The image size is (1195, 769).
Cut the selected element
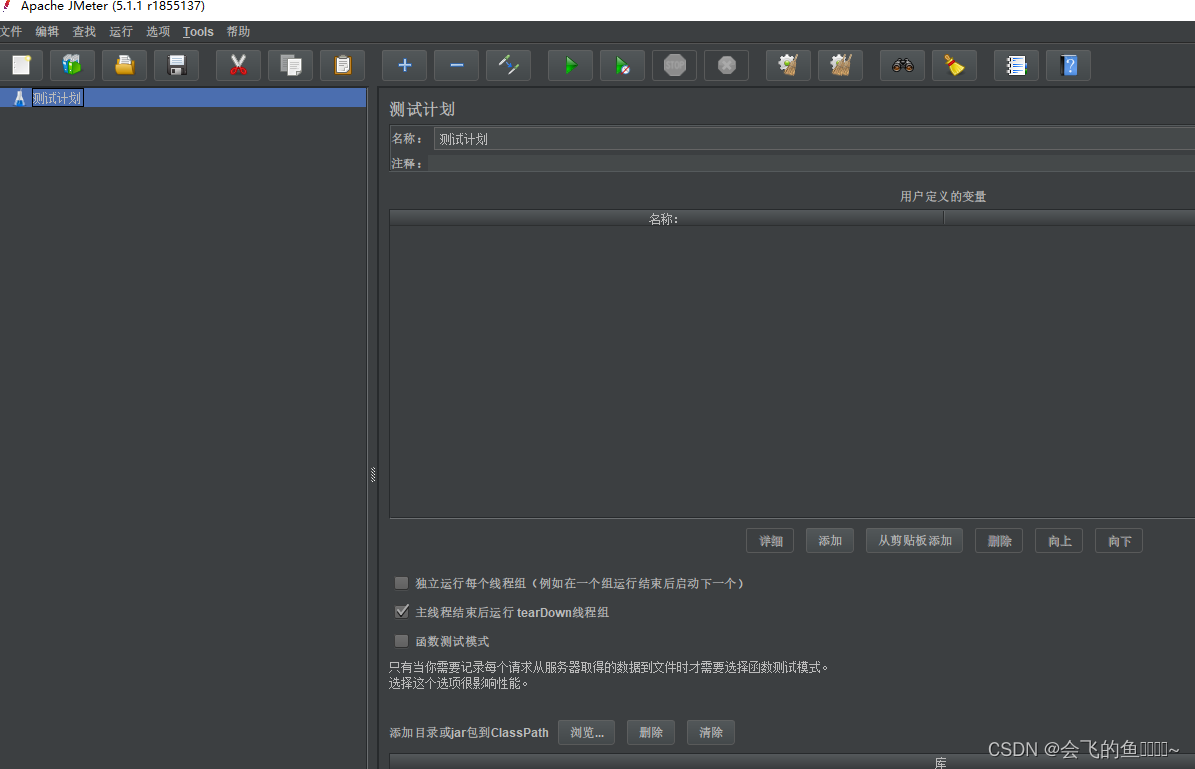point(238,65)
